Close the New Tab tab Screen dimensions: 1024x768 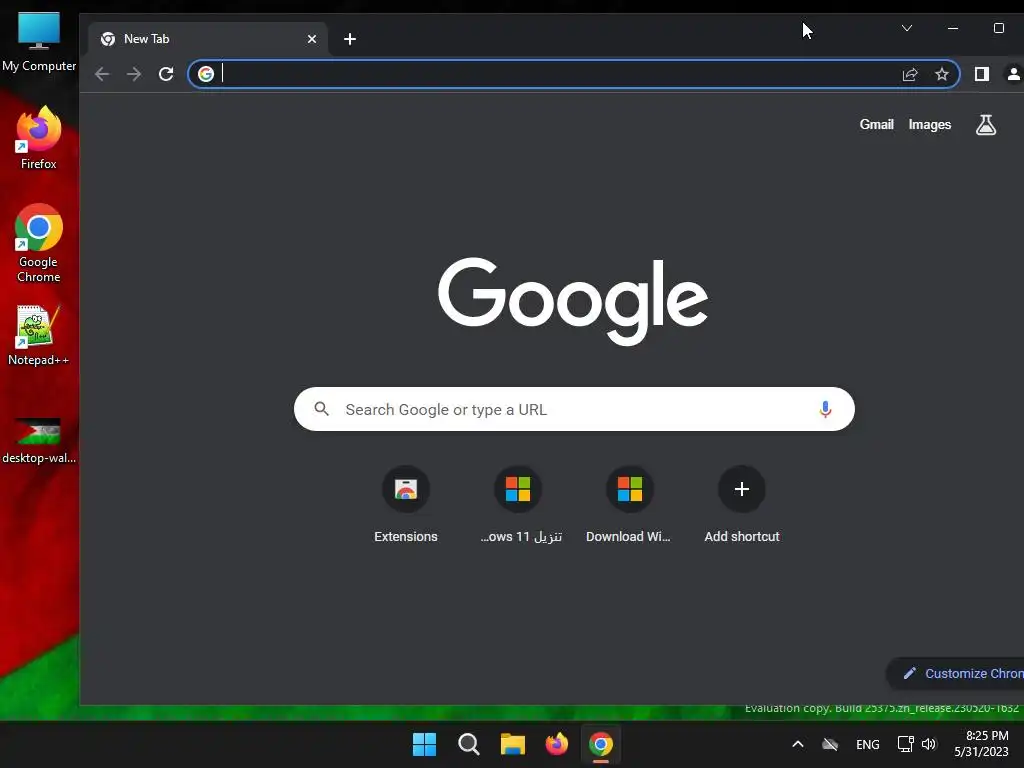312,39
